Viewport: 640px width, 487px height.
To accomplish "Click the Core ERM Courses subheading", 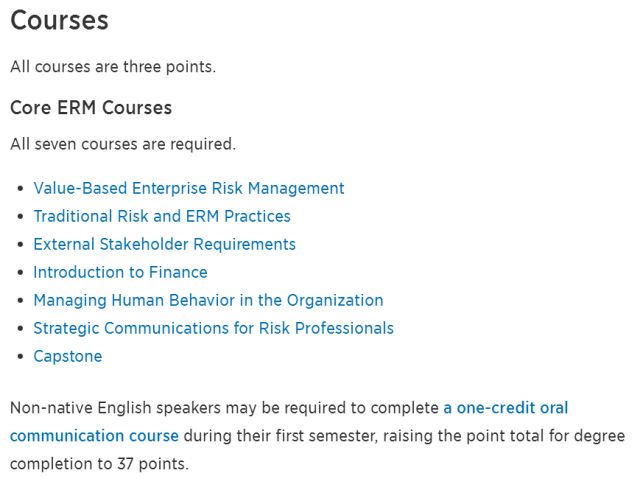I will [x=91, y=108].
